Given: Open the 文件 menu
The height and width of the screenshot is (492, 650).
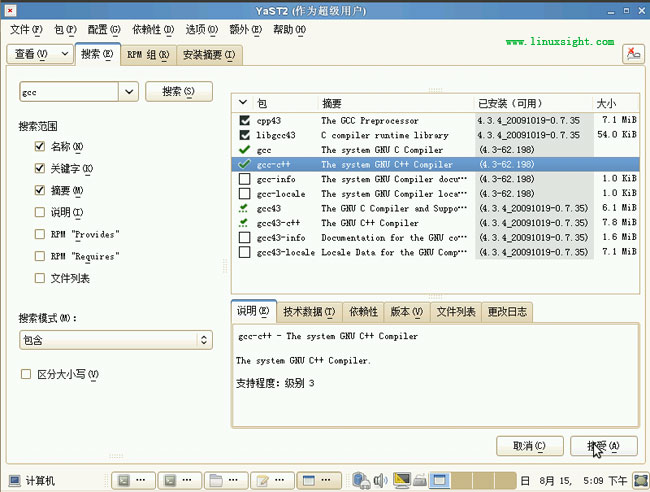Looking at the screenshot, I should pos(26,30).
